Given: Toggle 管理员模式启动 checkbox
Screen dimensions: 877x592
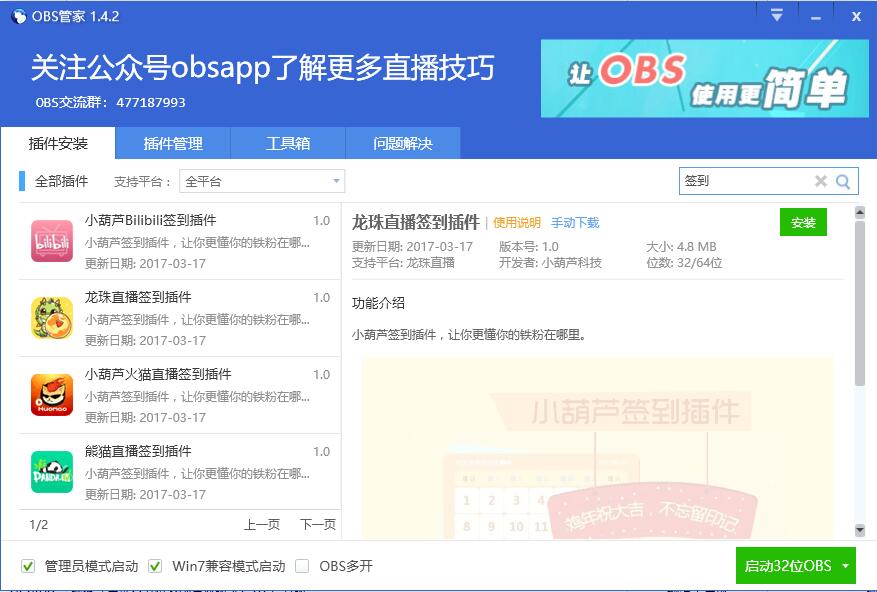Looking at the screenshot, I should click(28, 566).
